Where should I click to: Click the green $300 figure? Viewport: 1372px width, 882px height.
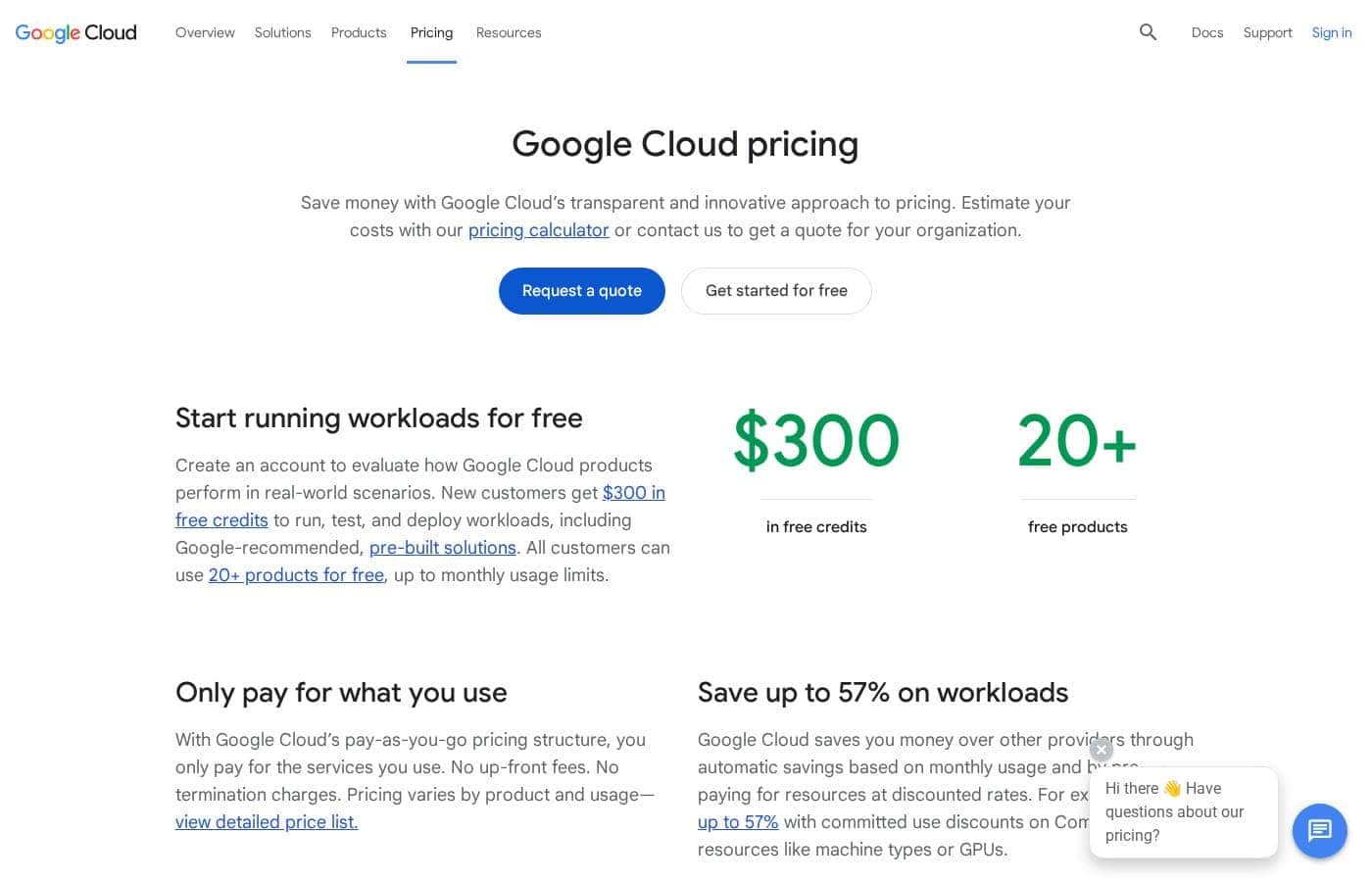816,440
